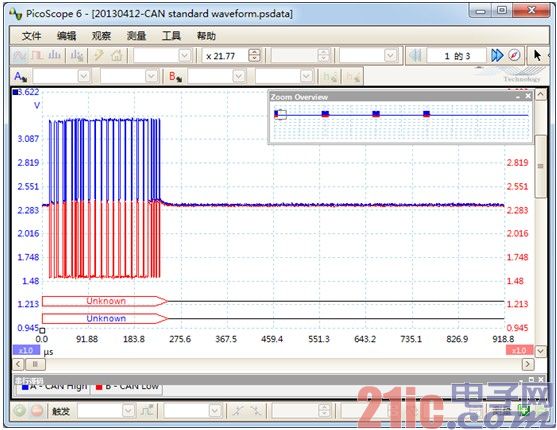Stop capture with red stop button
The image size is (557, 430).
pyautogui.click(x=37, y=411)
